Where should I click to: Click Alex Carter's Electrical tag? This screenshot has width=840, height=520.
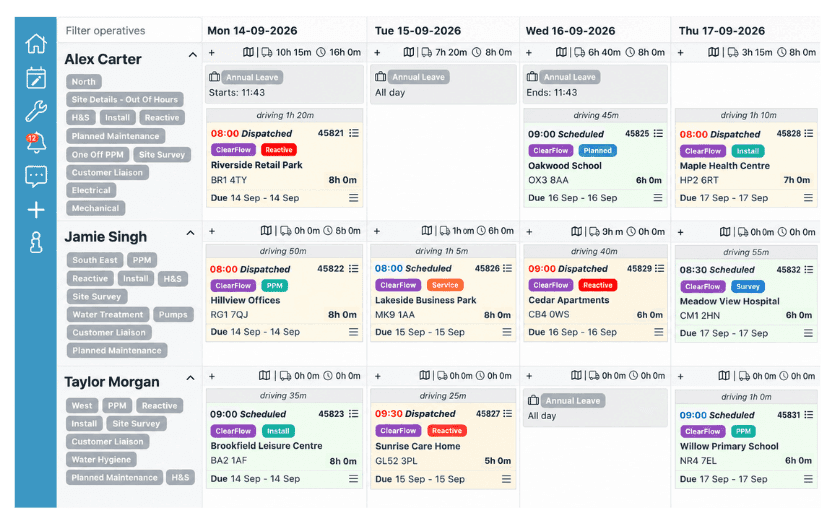tap(91, 190)
